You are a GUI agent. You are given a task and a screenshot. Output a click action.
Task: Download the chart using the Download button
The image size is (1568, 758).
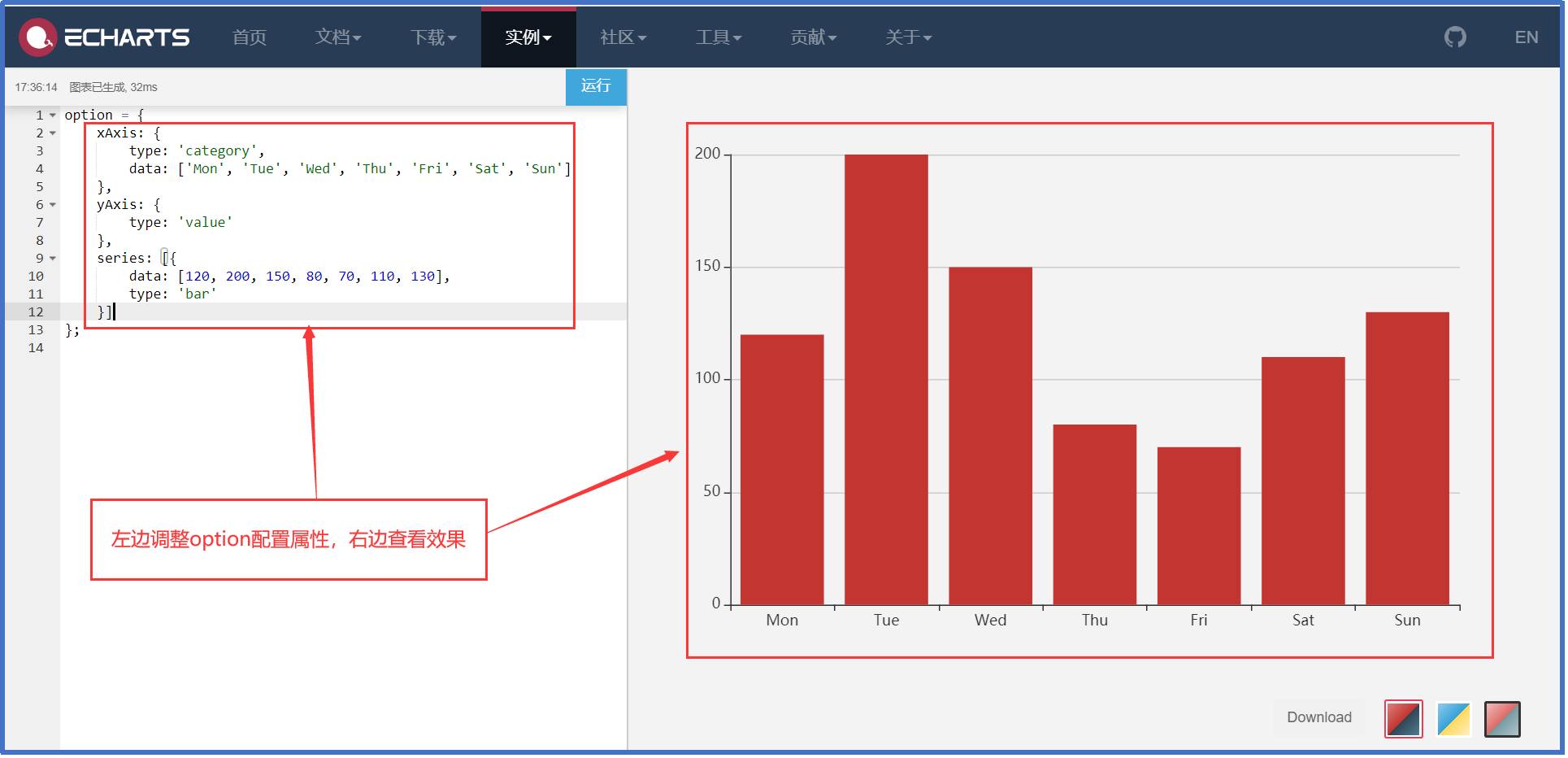point(1319,717)
